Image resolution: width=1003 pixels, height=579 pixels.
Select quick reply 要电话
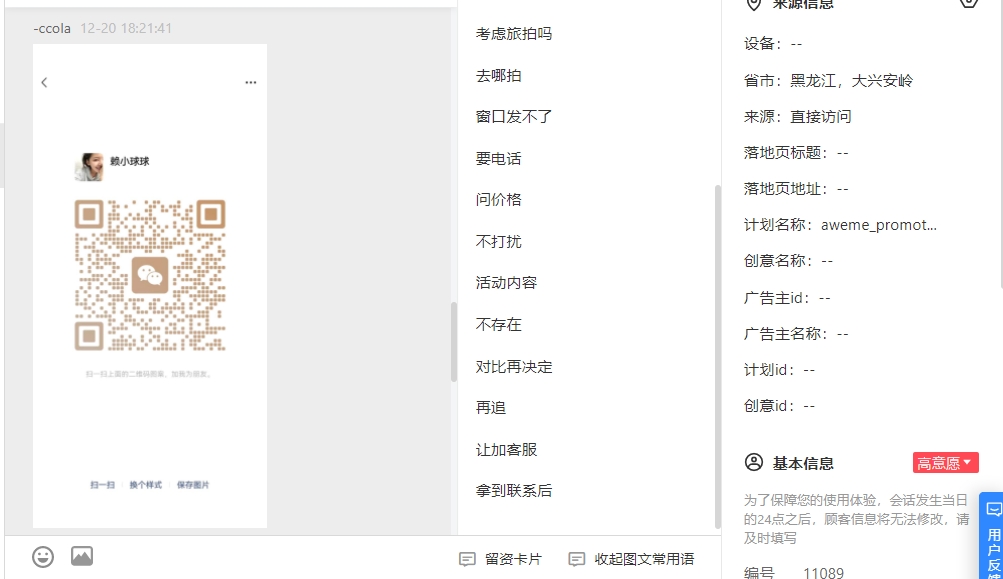coord(498,159)
